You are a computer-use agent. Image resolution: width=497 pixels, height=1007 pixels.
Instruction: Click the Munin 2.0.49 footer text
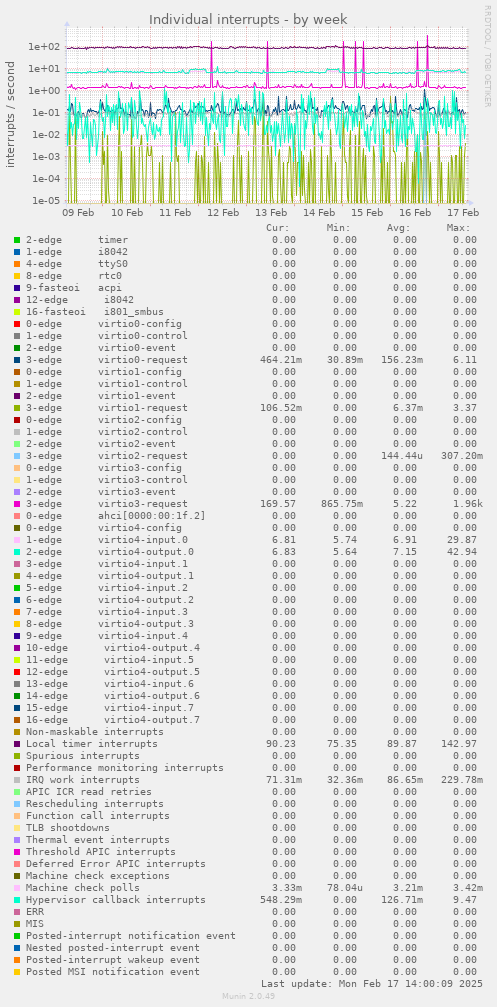click(x=248, y=995)
